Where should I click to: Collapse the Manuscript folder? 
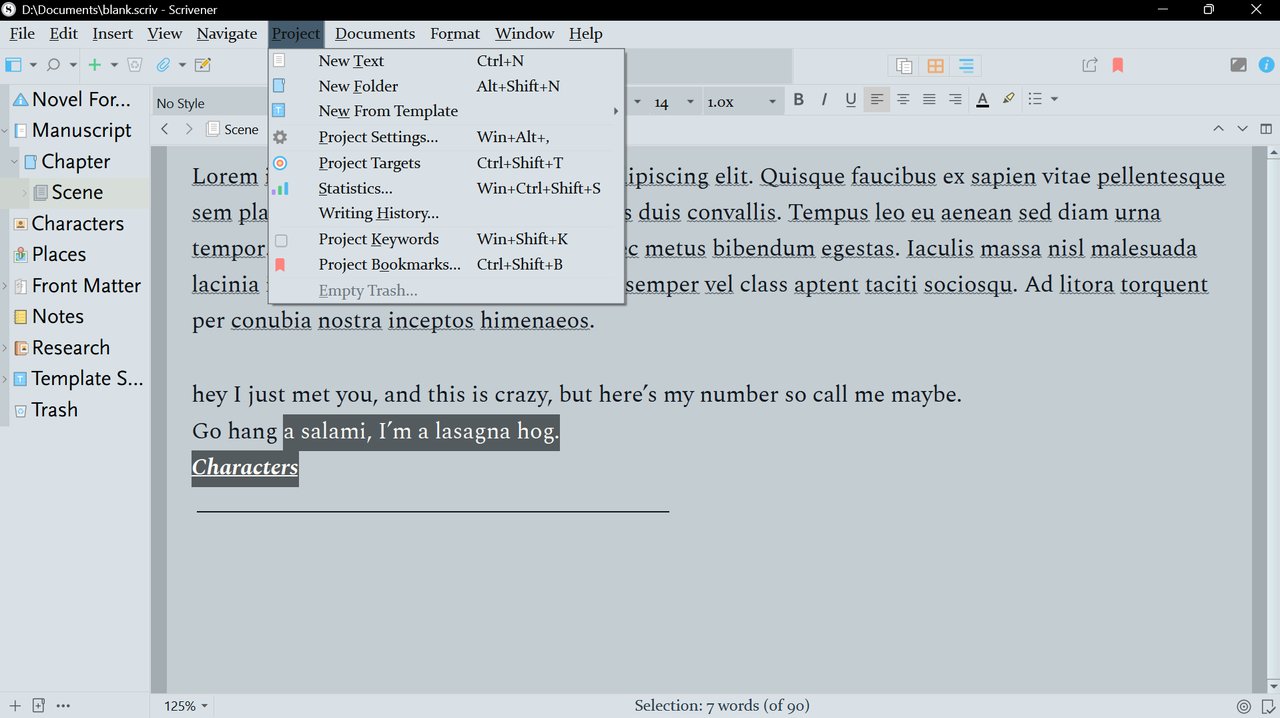pos(5,131)
